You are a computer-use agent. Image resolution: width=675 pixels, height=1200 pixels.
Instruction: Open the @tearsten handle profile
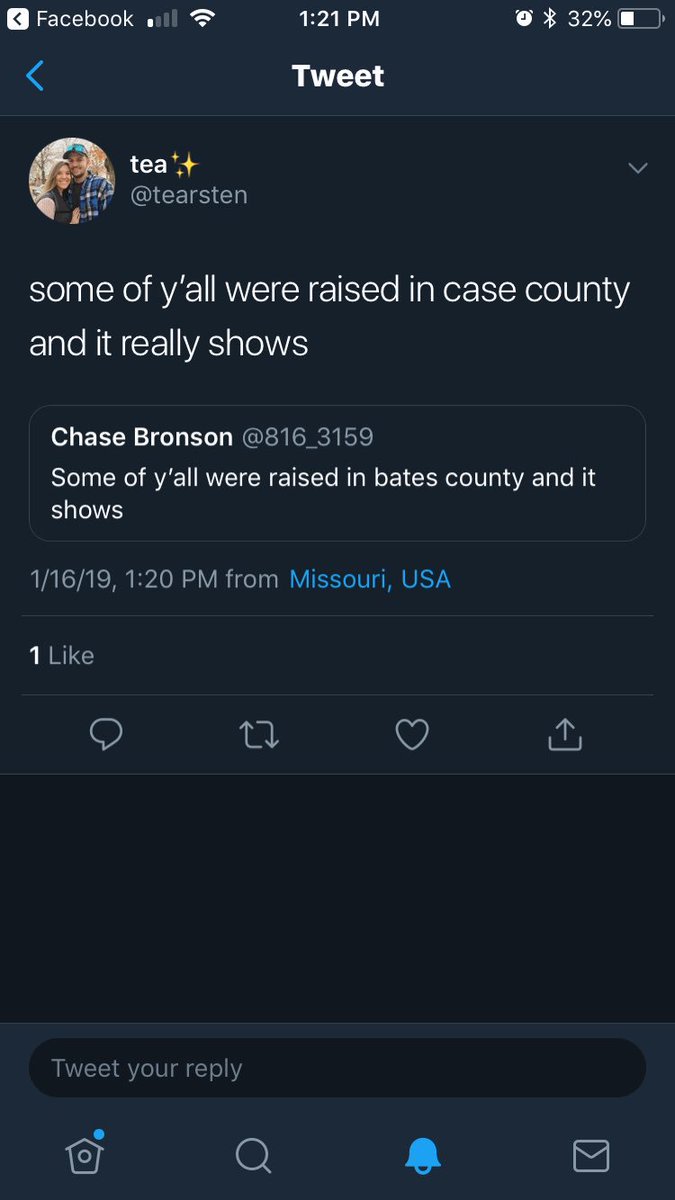pyautogui.click(x=189, y=195)
